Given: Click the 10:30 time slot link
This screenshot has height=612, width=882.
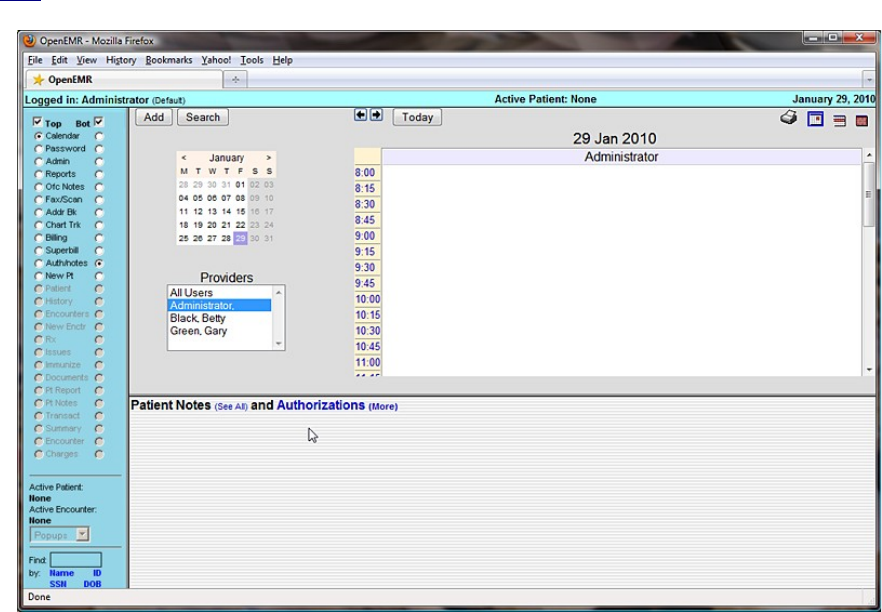Looking at the screenshot, I should tap(367, 331).
